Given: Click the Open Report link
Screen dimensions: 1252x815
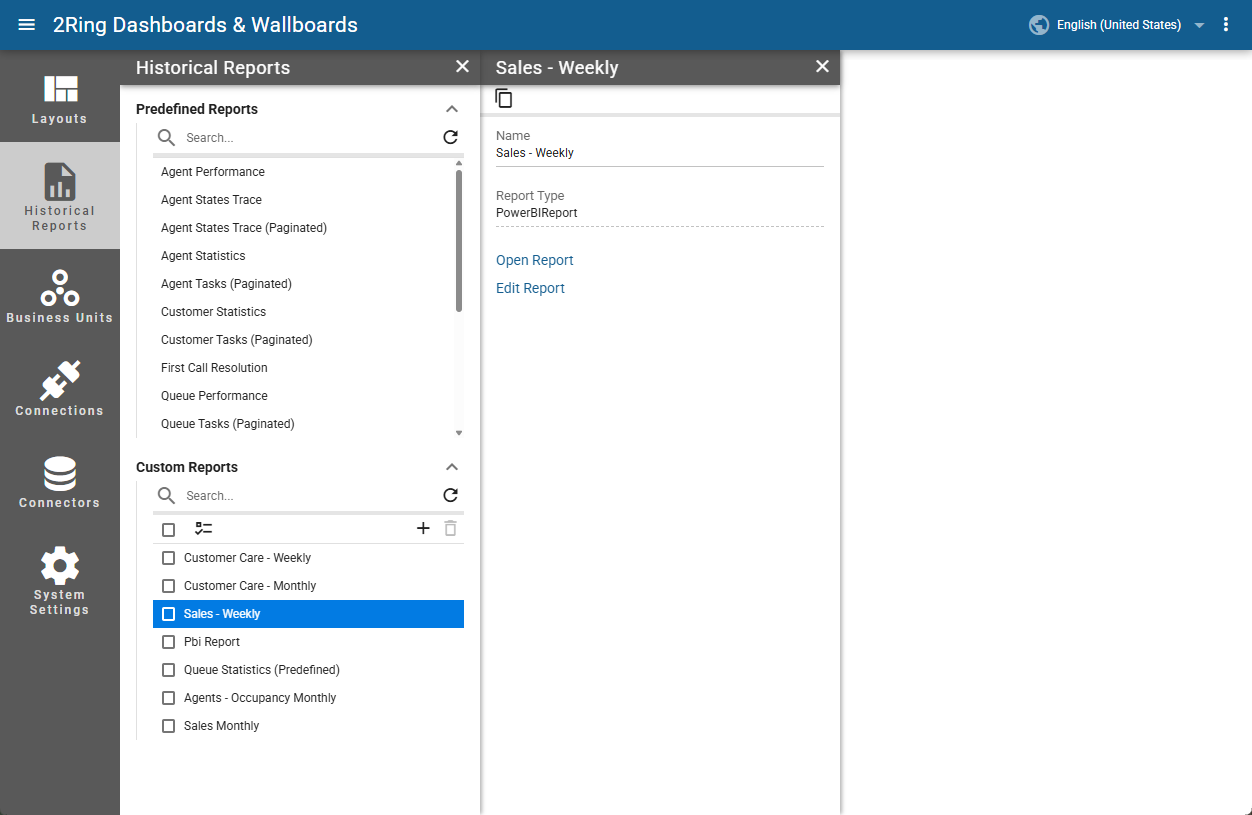Looking at the screenshot, I should point(535,260).
